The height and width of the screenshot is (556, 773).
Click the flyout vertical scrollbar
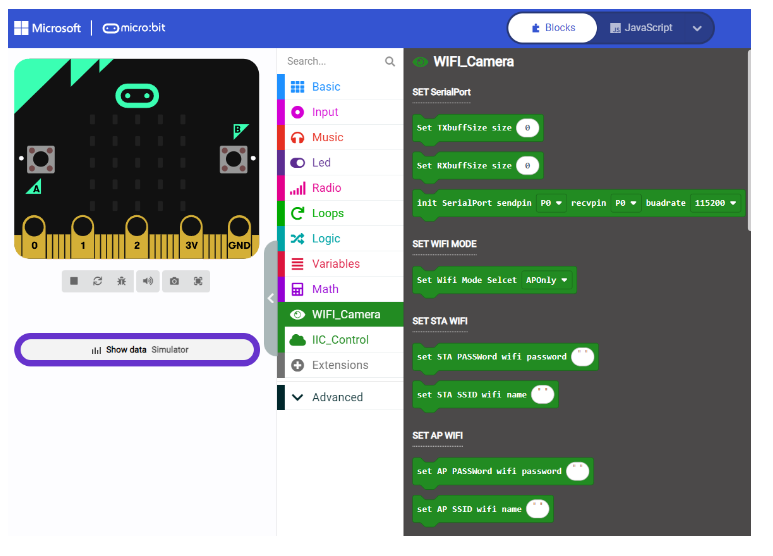[749, 140]
